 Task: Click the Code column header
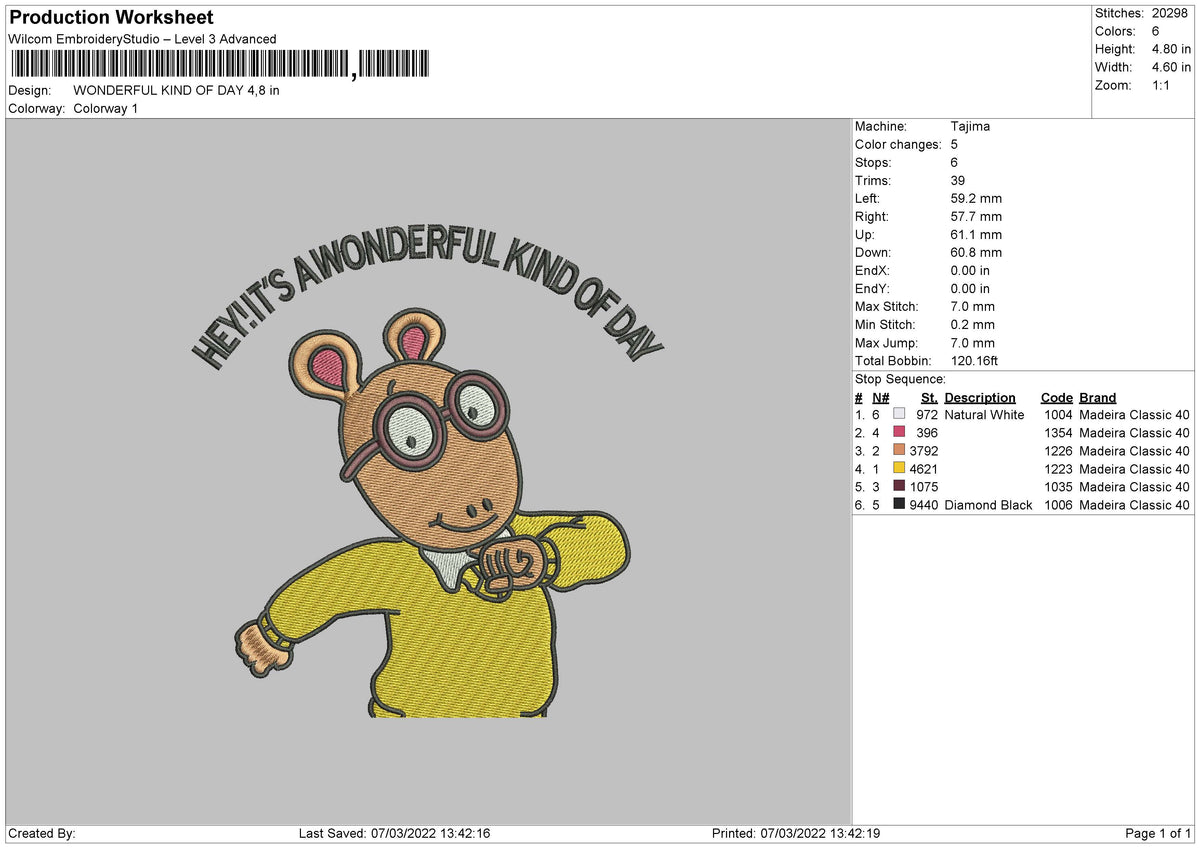(x=1056, y=397)
